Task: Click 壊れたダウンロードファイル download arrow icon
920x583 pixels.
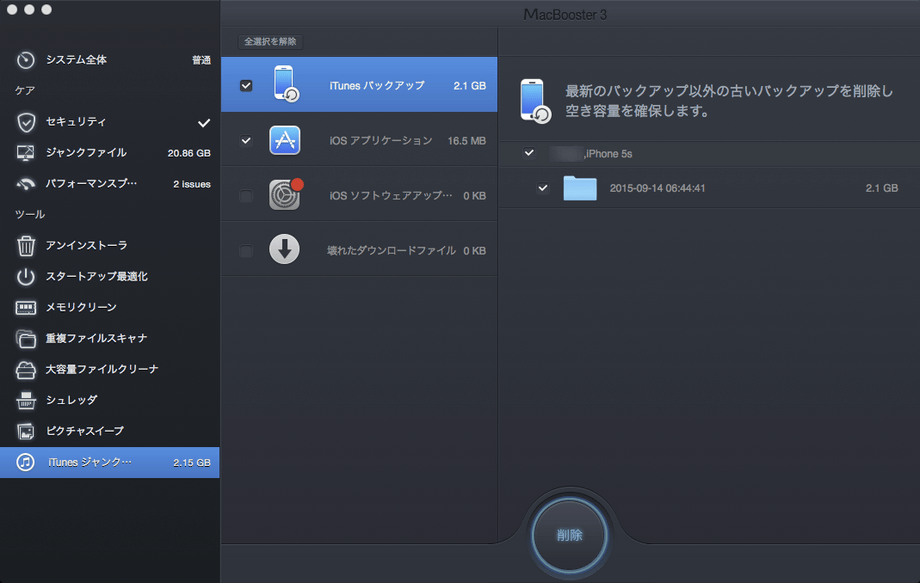Action: 285,249
